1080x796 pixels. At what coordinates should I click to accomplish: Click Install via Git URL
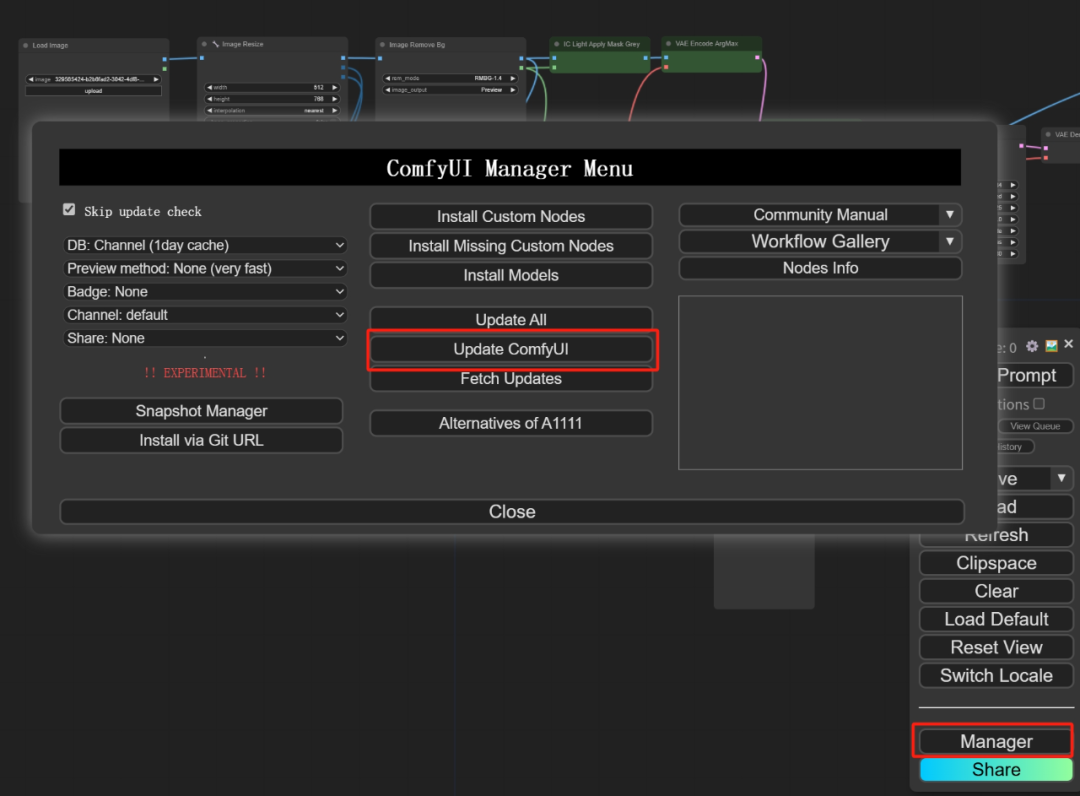(x=201, y=441)
